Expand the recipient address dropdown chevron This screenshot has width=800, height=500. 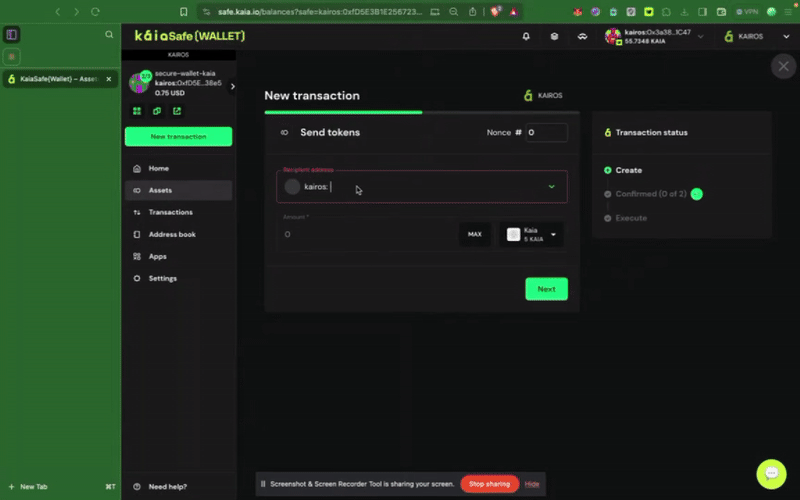(x=552, y=187)
